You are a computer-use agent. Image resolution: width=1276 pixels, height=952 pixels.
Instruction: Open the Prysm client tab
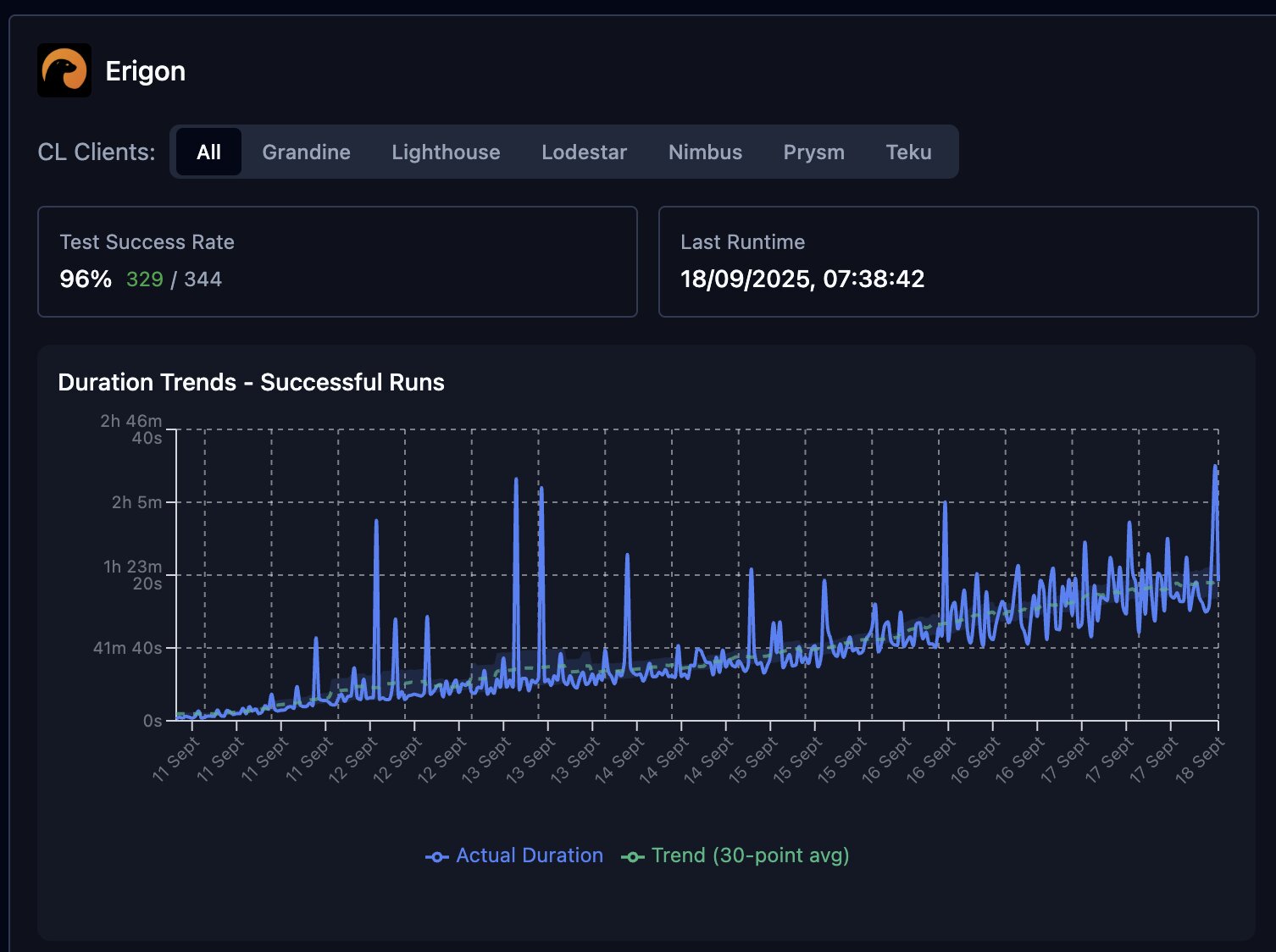813,152
